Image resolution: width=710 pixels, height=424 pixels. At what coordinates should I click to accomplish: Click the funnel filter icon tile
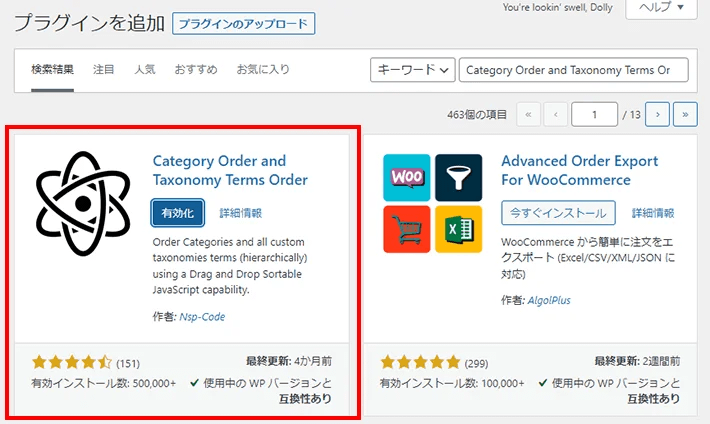459,178
